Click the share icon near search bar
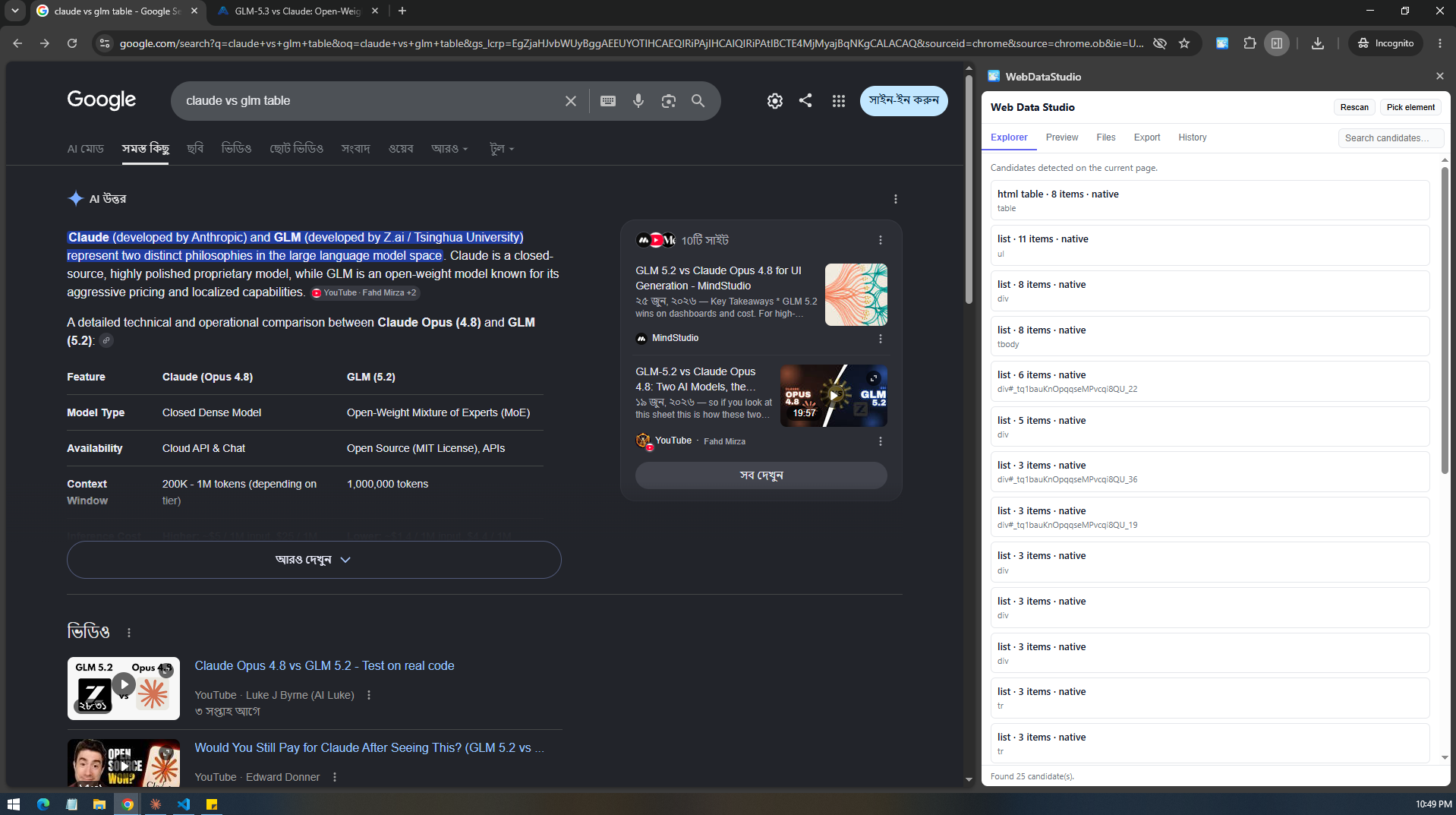This screenshot has width=1456, height=815. coord(805,100)
